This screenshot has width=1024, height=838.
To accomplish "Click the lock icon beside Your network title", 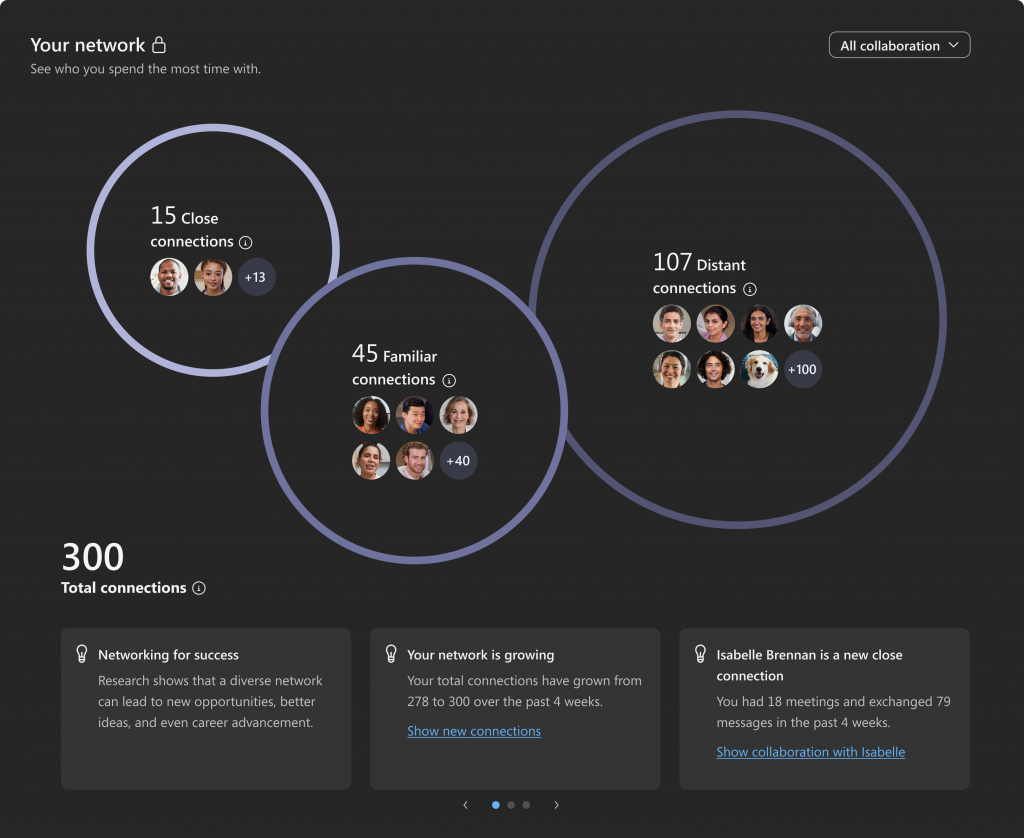I will (x=160, y=44).
